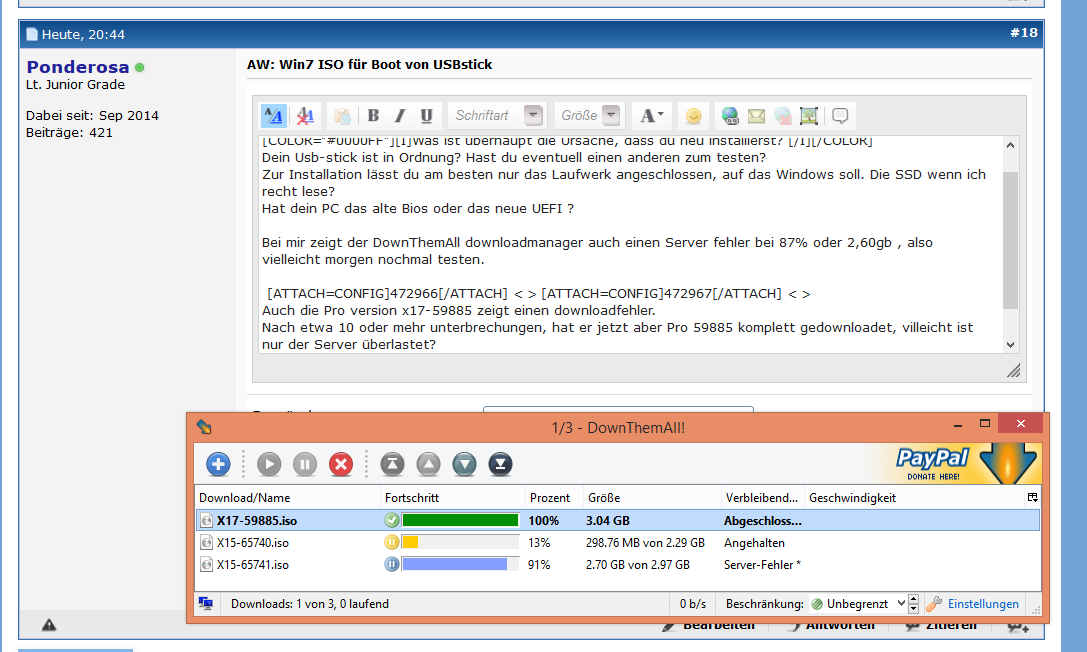
Task: Pause selected download in DownThemAll toolbar
Action: 304,464
